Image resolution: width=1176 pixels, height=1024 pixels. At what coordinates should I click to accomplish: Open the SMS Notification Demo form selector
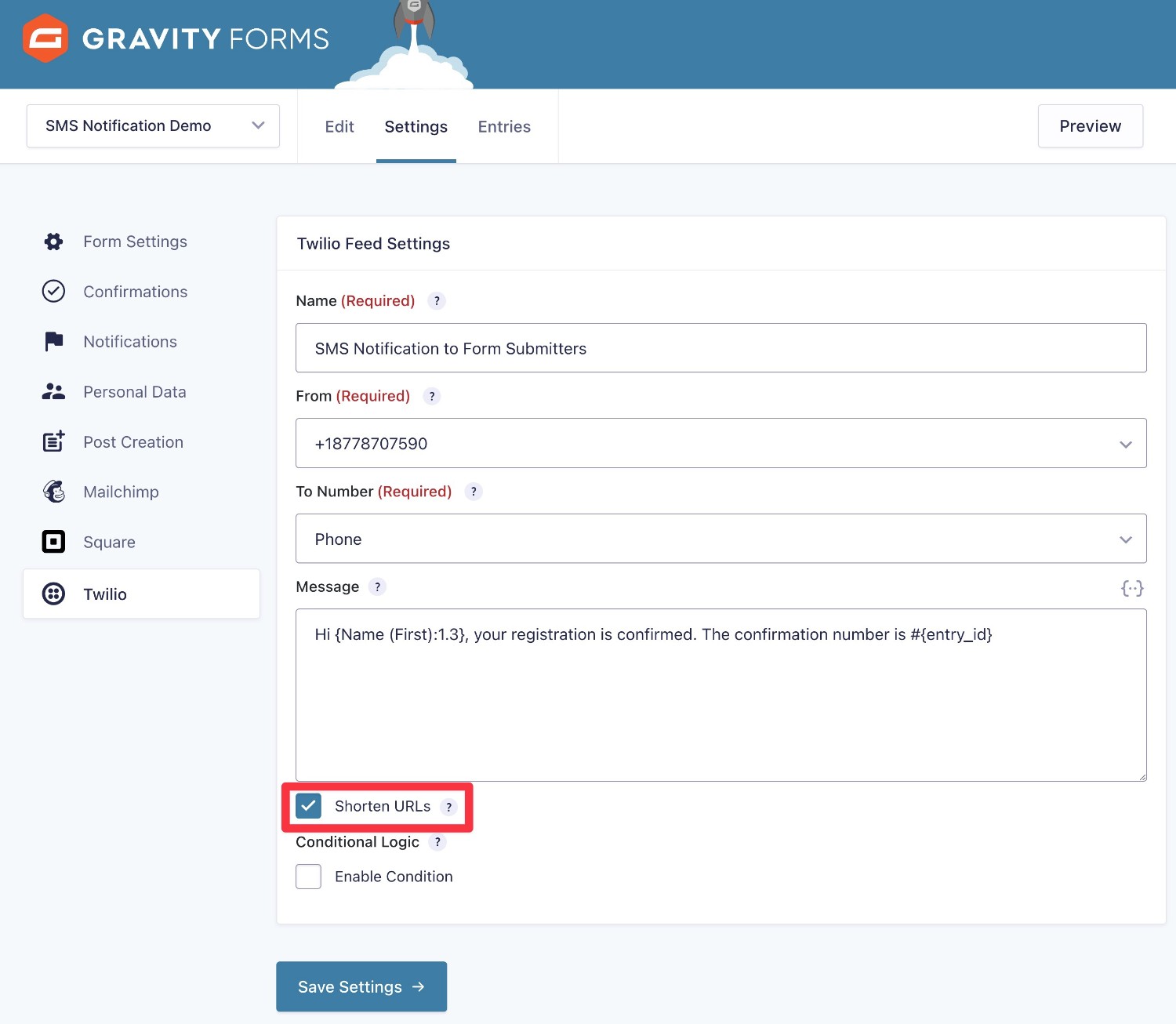(x=152, y=125)
